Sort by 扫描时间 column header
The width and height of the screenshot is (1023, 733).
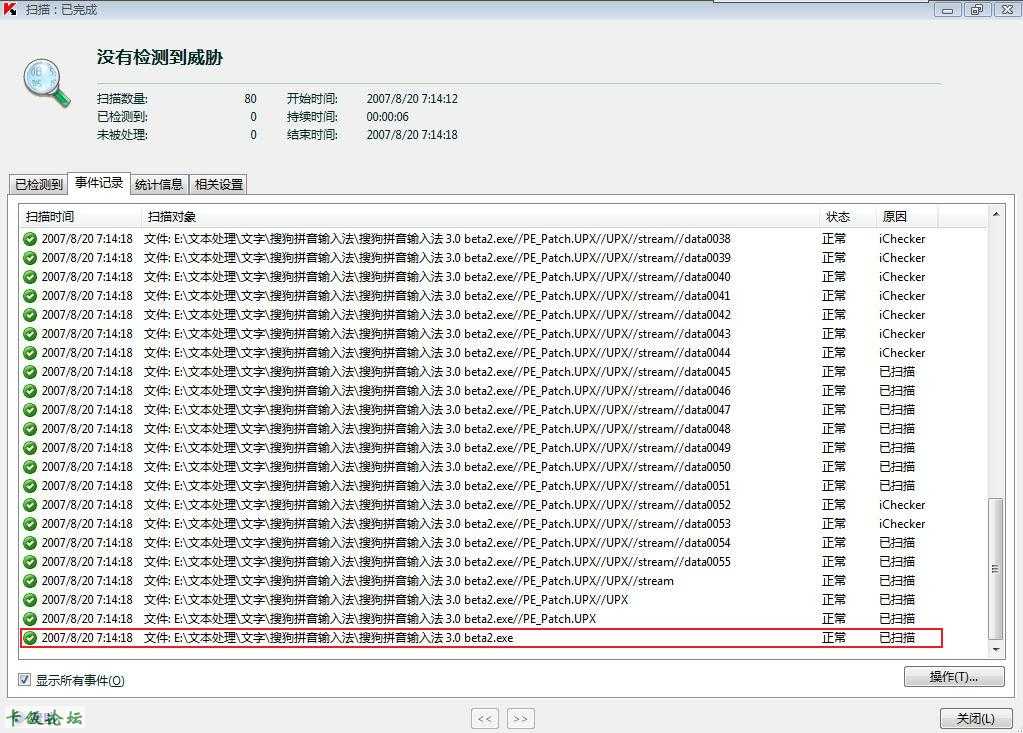[80, 217]
